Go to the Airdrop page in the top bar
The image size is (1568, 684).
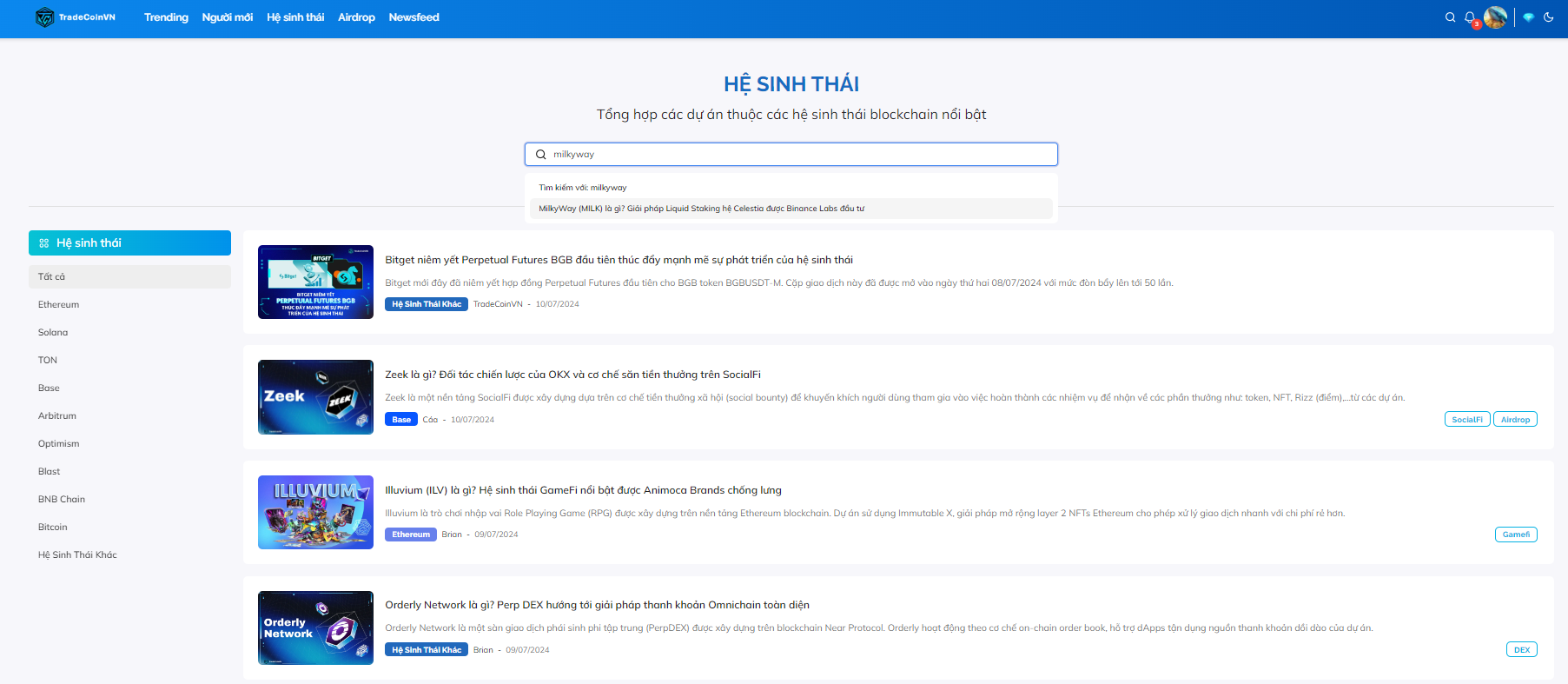coord(356,17)
